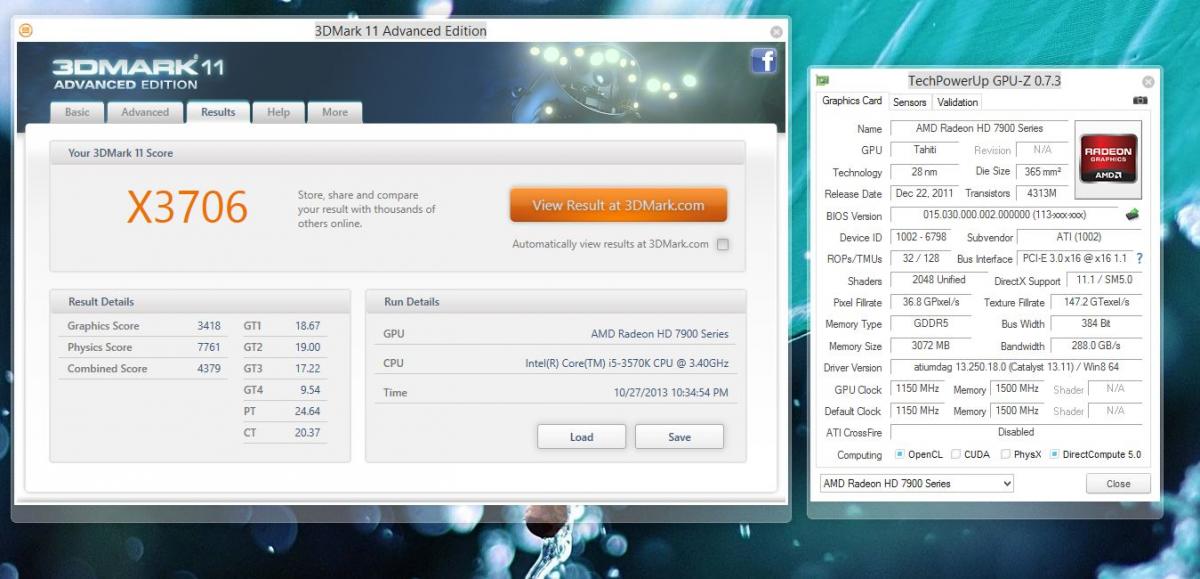Click the Physics Score value 7761

[x=209, y=347]
